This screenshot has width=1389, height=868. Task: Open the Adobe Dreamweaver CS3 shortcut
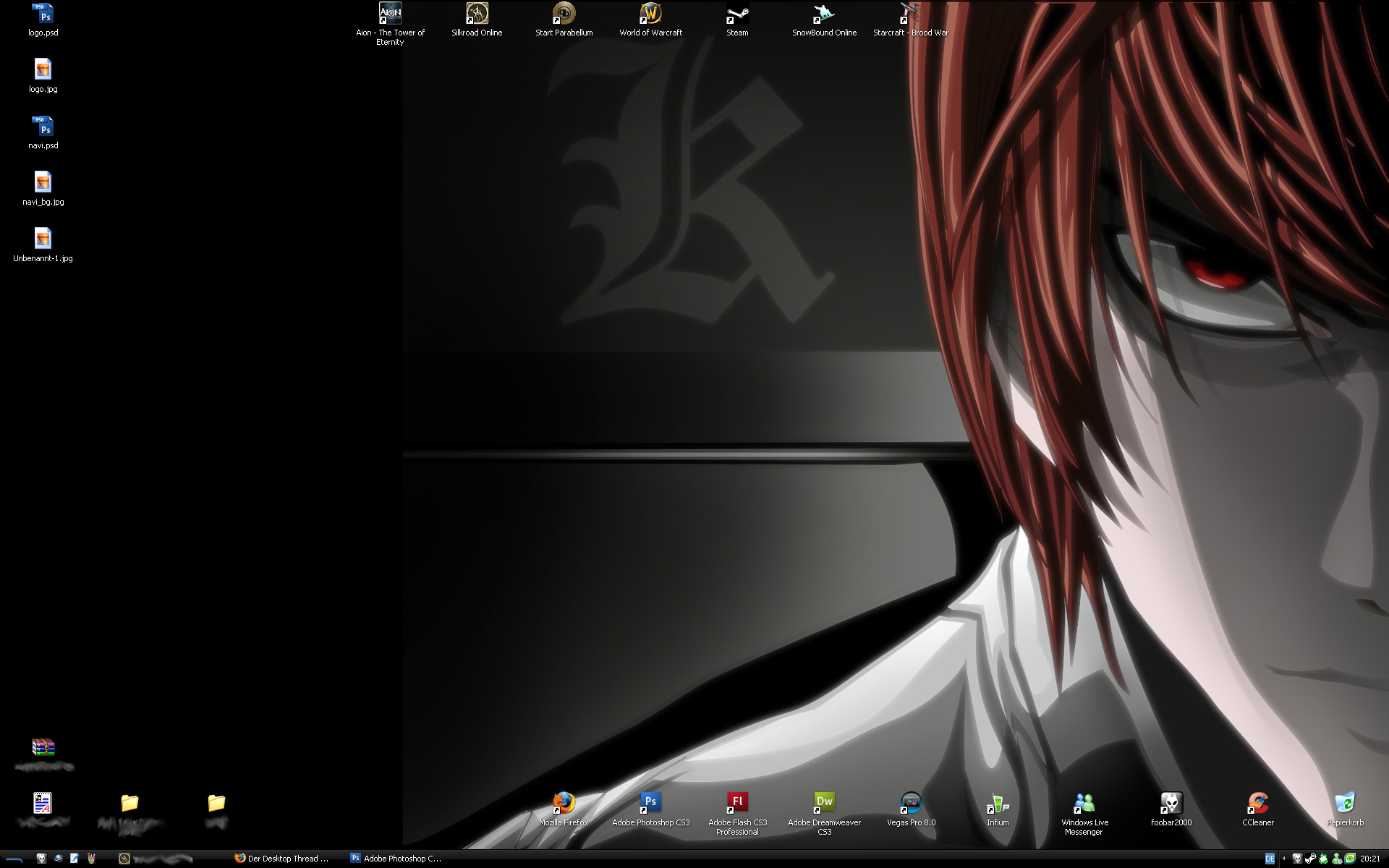coord(824,803)
